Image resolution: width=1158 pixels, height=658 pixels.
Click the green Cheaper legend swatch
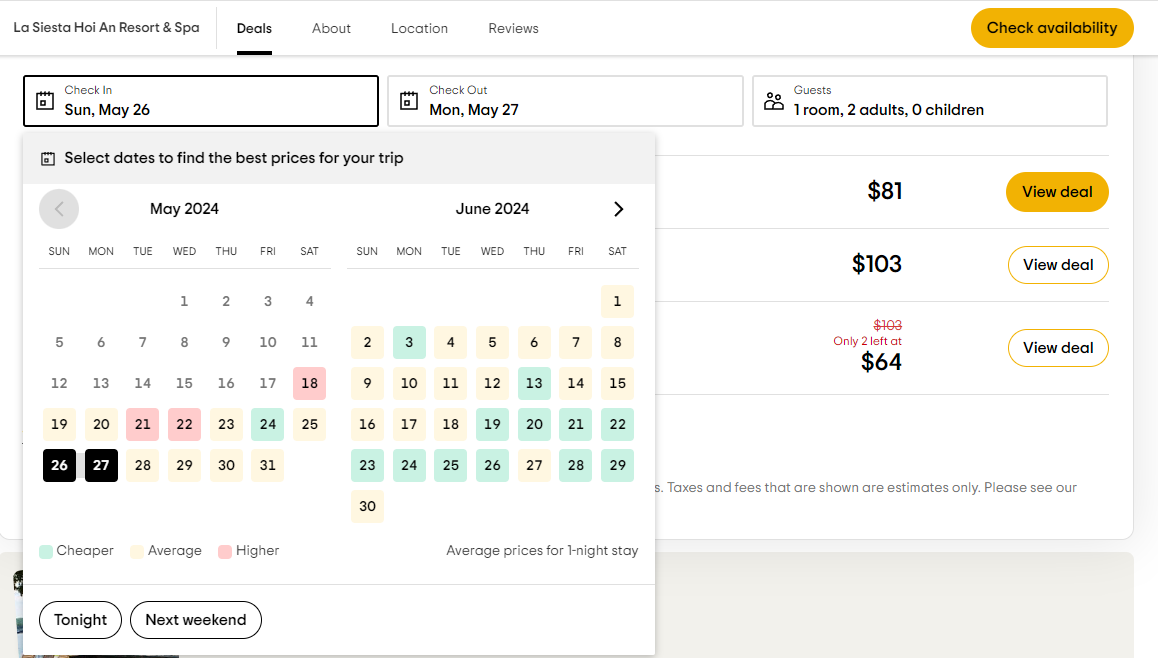pos(46,552)
